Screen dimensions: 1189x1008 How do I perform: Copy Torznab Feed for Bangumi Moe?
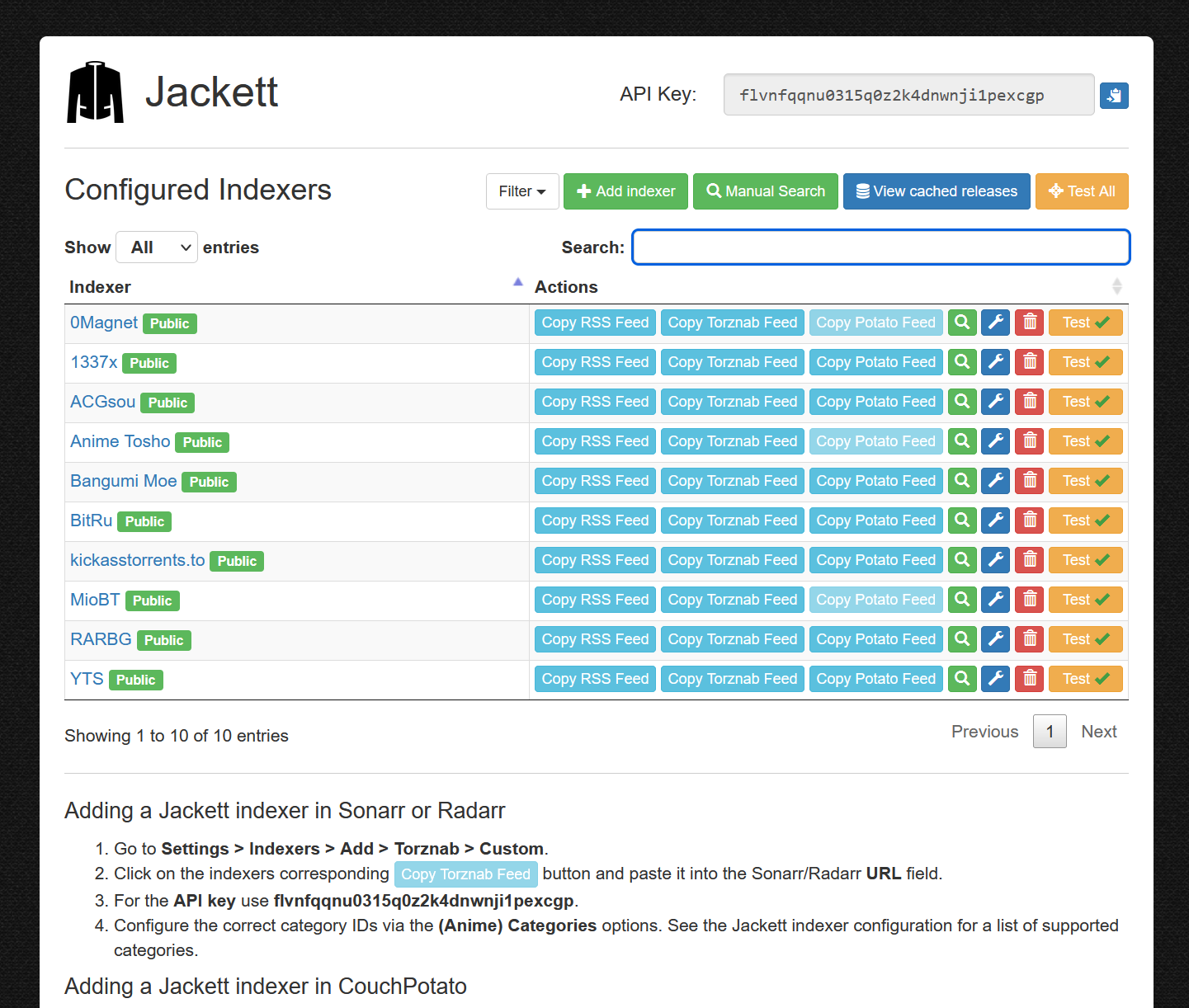point(733,481)
